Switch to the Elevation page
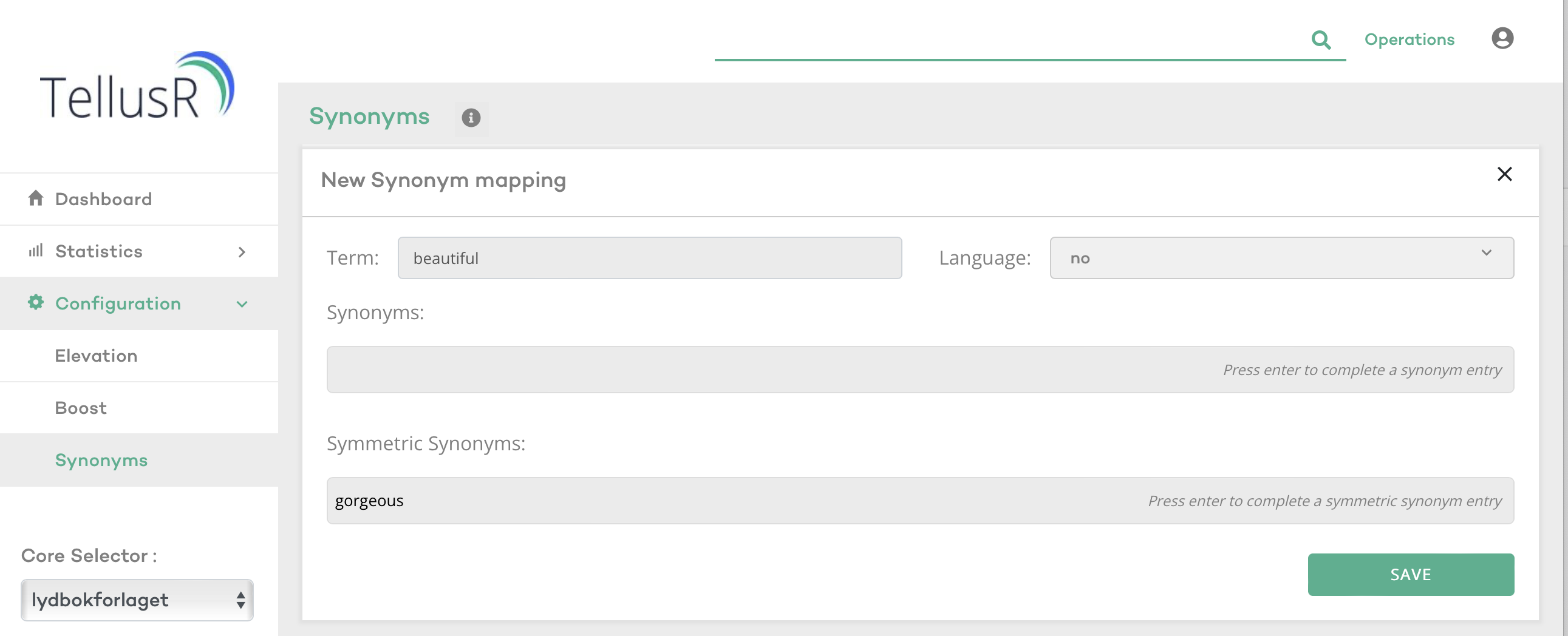The image size is (1568, 636). point(95,356)
